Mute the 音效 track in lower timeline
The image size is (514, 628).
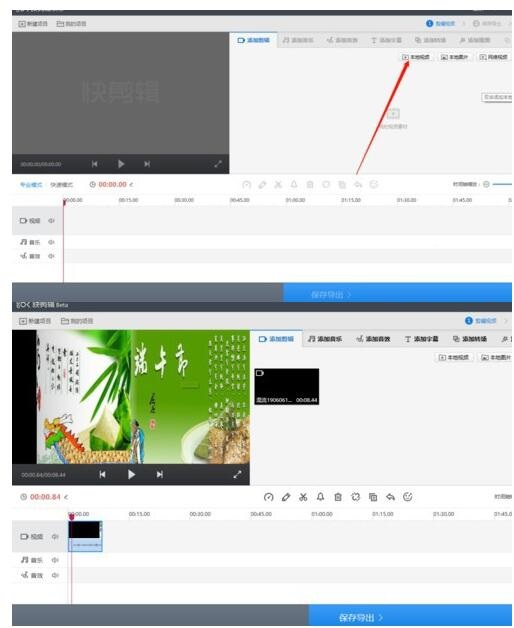point(55,576)
